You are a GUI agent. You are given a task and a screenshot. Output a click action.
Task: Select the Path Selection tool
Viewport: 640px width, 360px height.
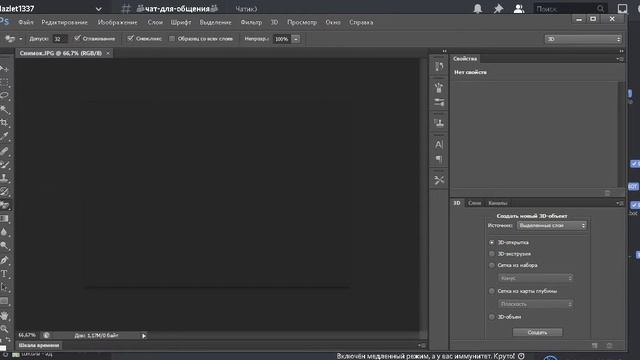4,287
